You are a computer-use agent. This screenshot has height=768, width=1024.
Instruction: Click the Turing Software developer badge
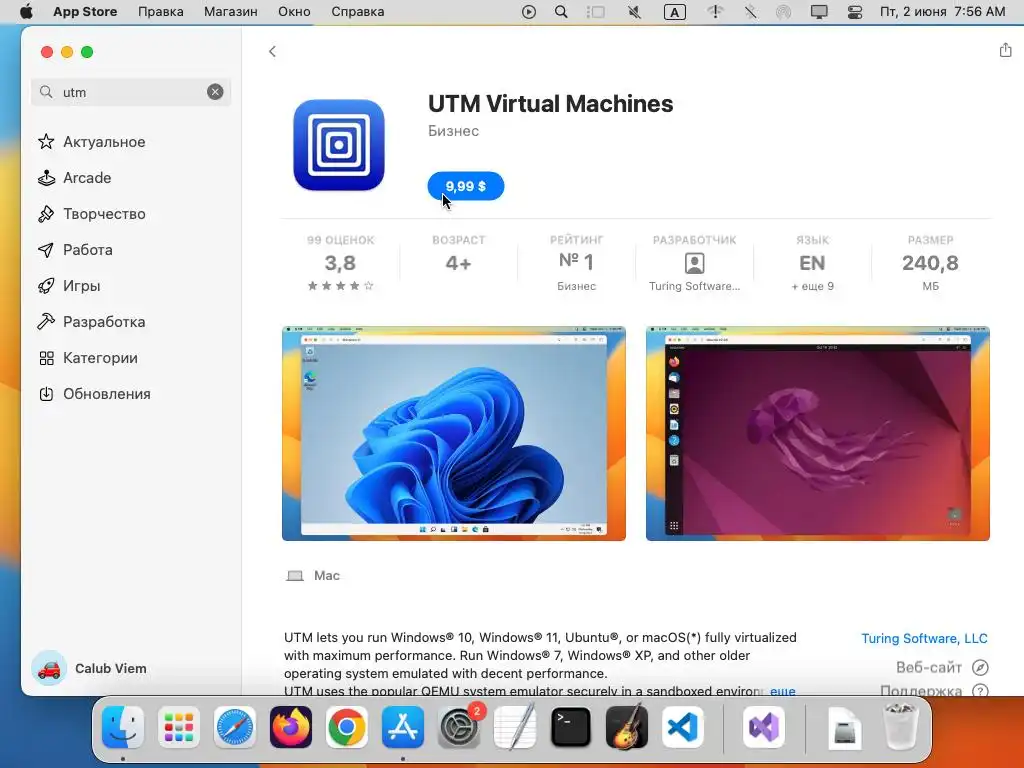click(x=694, y=263)
